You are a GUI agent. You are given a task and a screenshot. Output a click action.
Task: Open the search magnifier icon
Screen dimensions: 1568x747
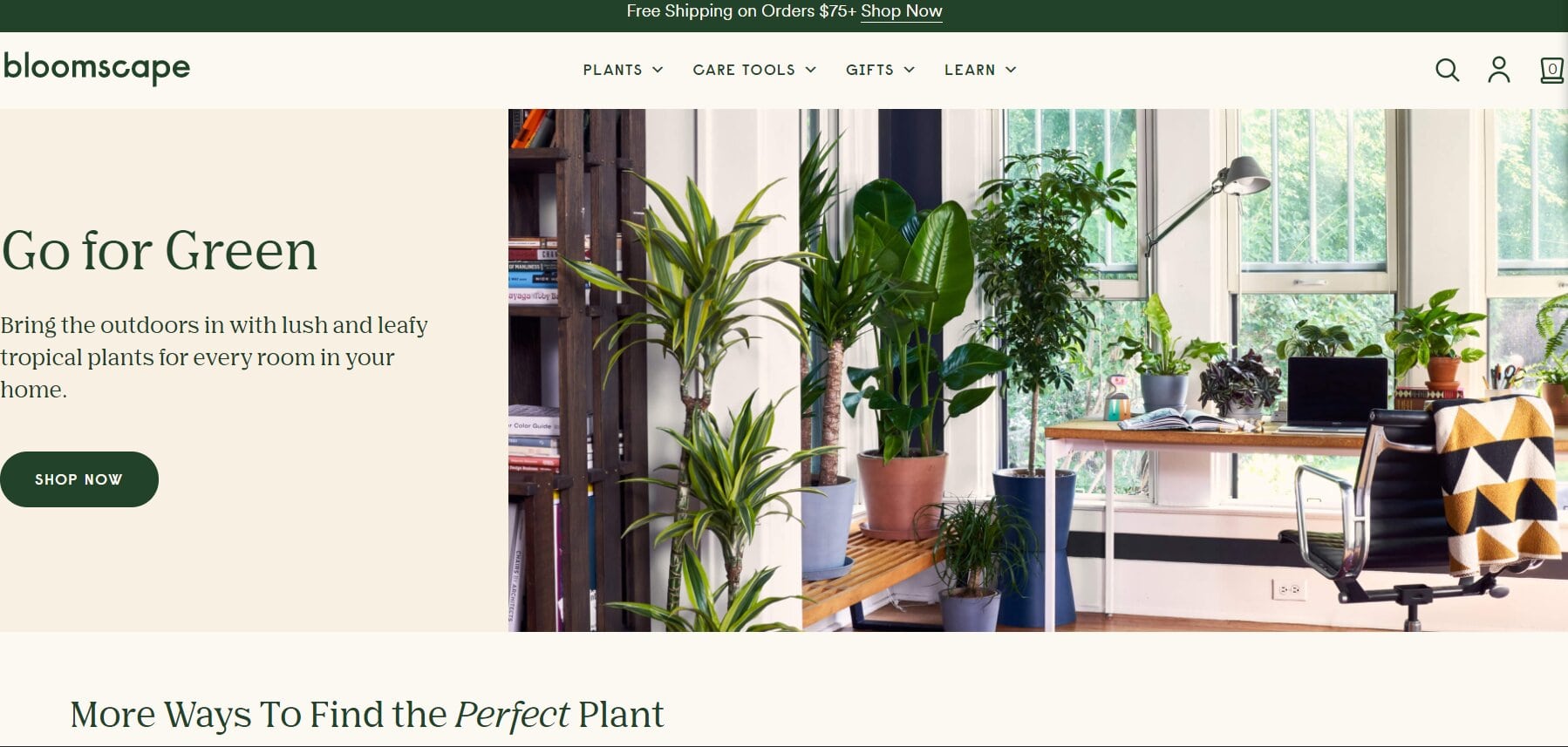[1447, 70]
